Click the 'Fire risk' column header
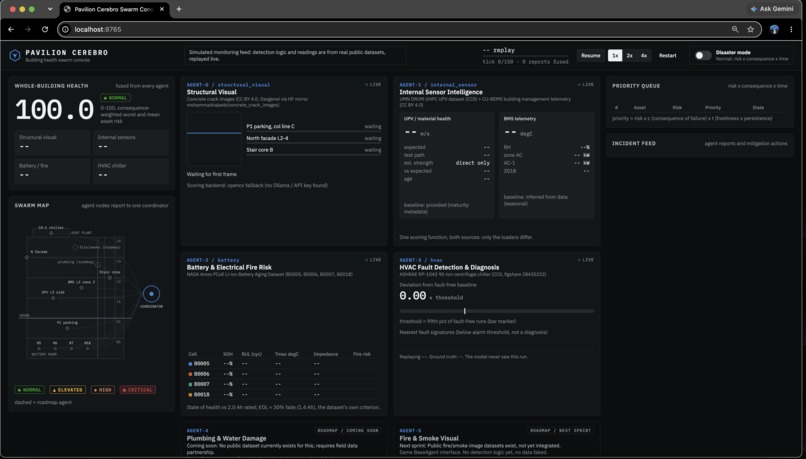This screenshot has width=806, height=459. click(x=362, y=354)
